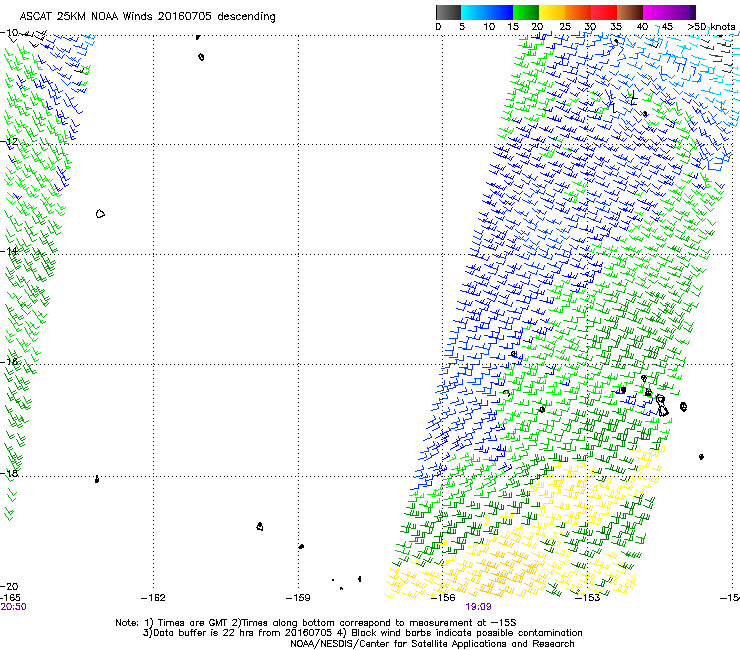Click the orange 25-30 knots legend swatch
The image size is (740, 650).
(x=578, y=12)
